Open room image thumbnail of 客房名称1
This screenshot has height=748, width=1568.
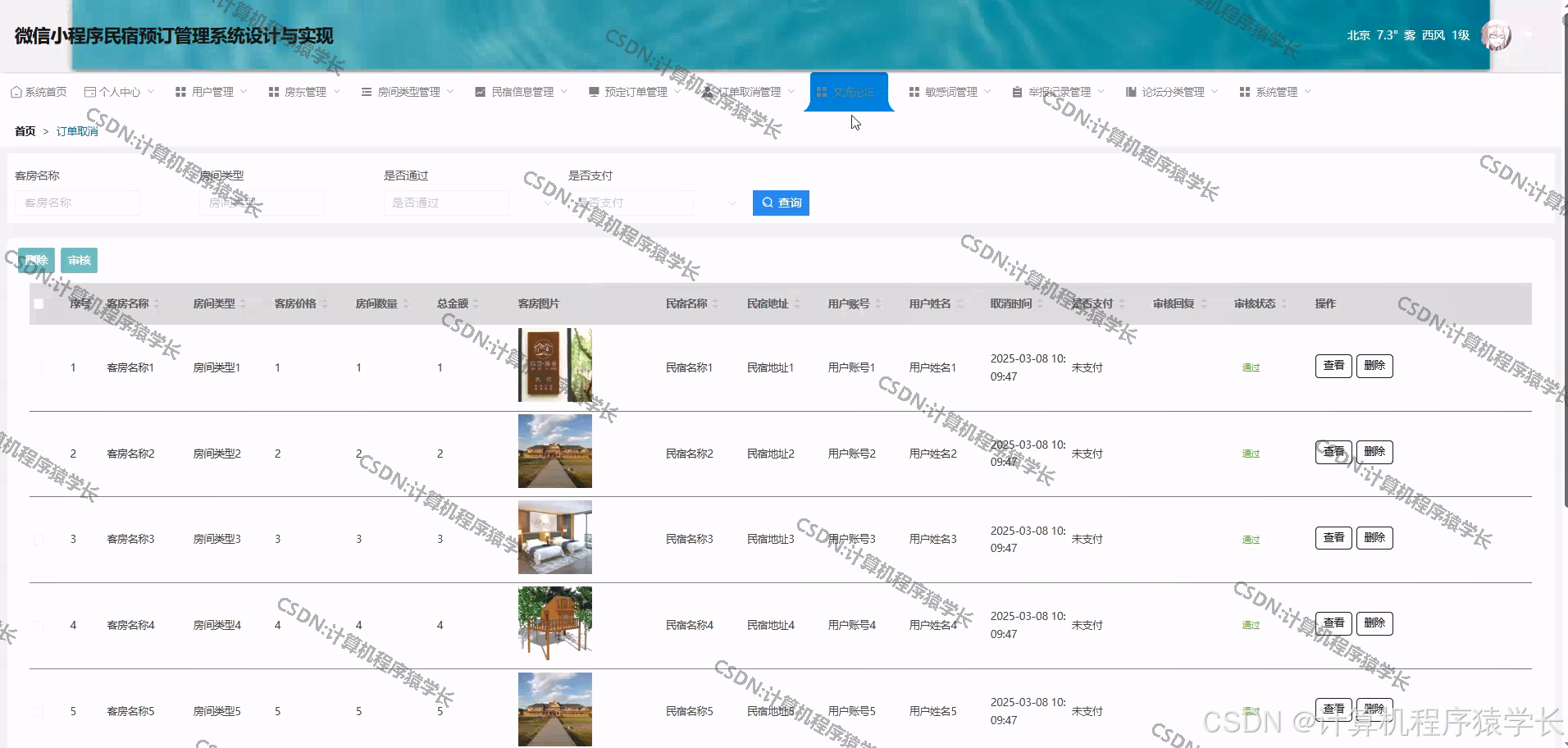click(x=555, y=365)
